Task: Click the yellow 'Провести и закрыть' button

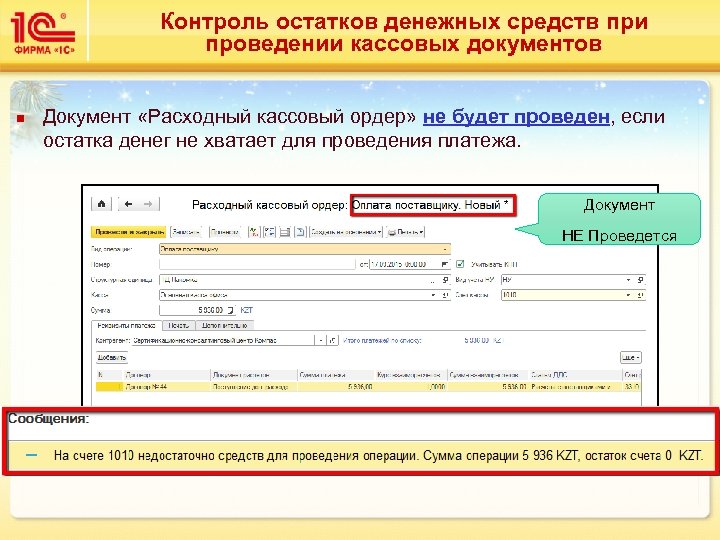Action: [129, 232]
